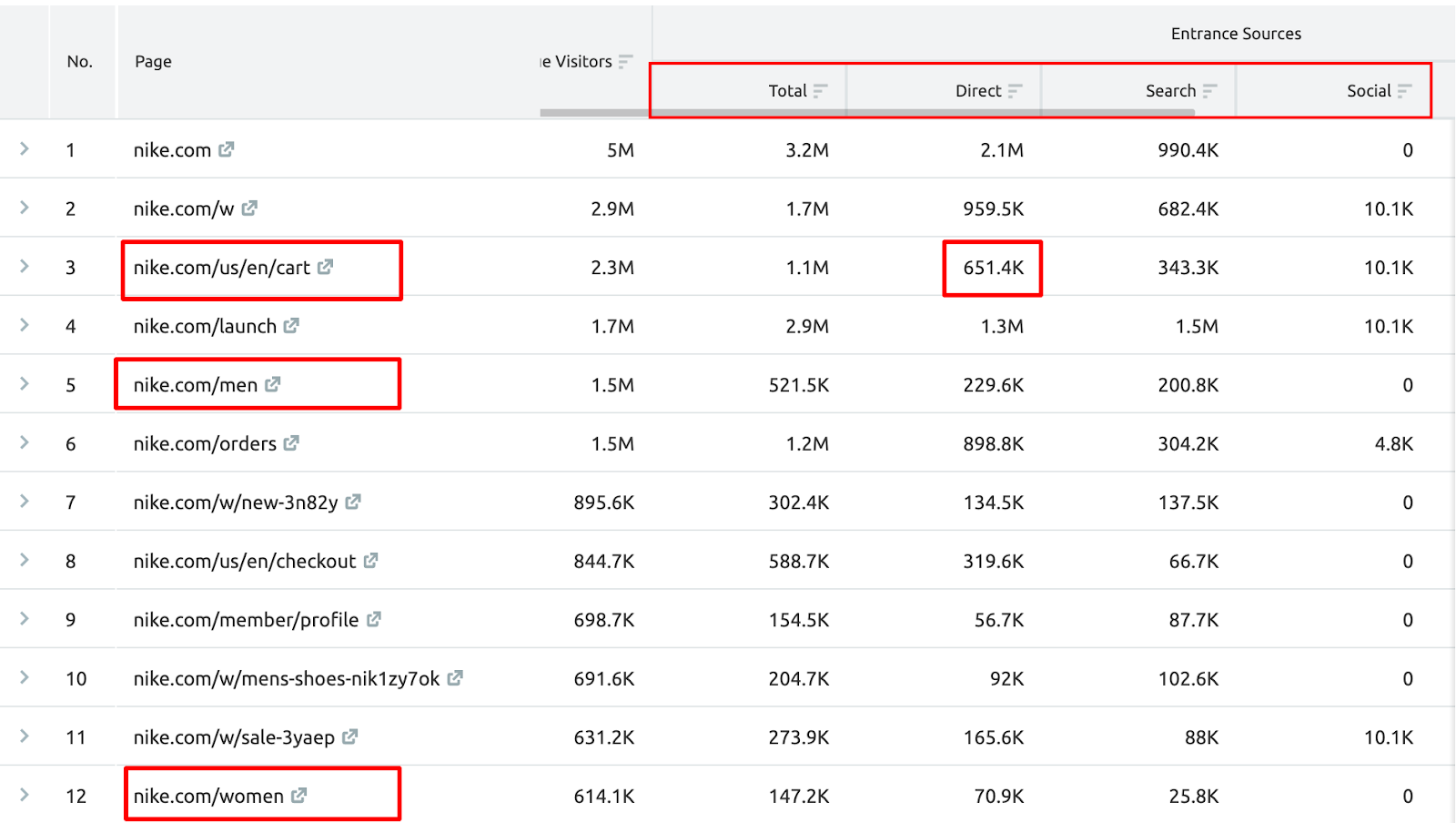1456x823 pixels.
Task: Expand row 11 sale-3yaep details
Action: tap(25, 736)
